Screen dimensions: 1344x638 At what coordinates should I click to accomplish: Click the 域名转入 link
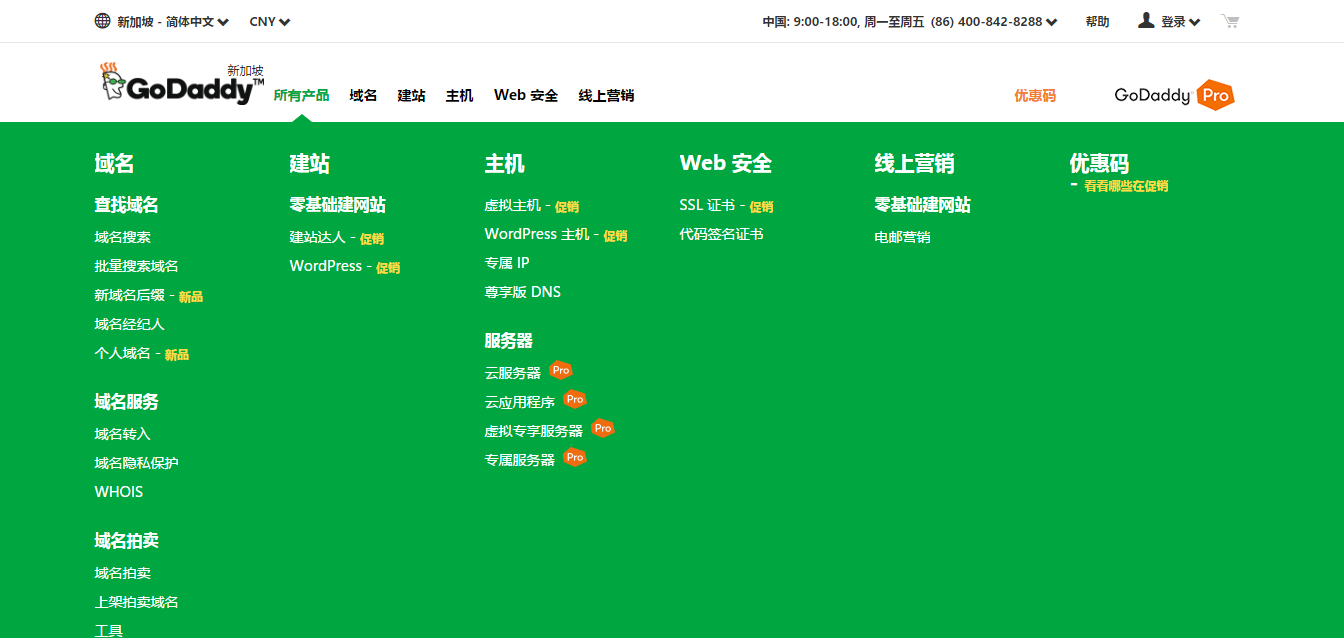point(123,434)
